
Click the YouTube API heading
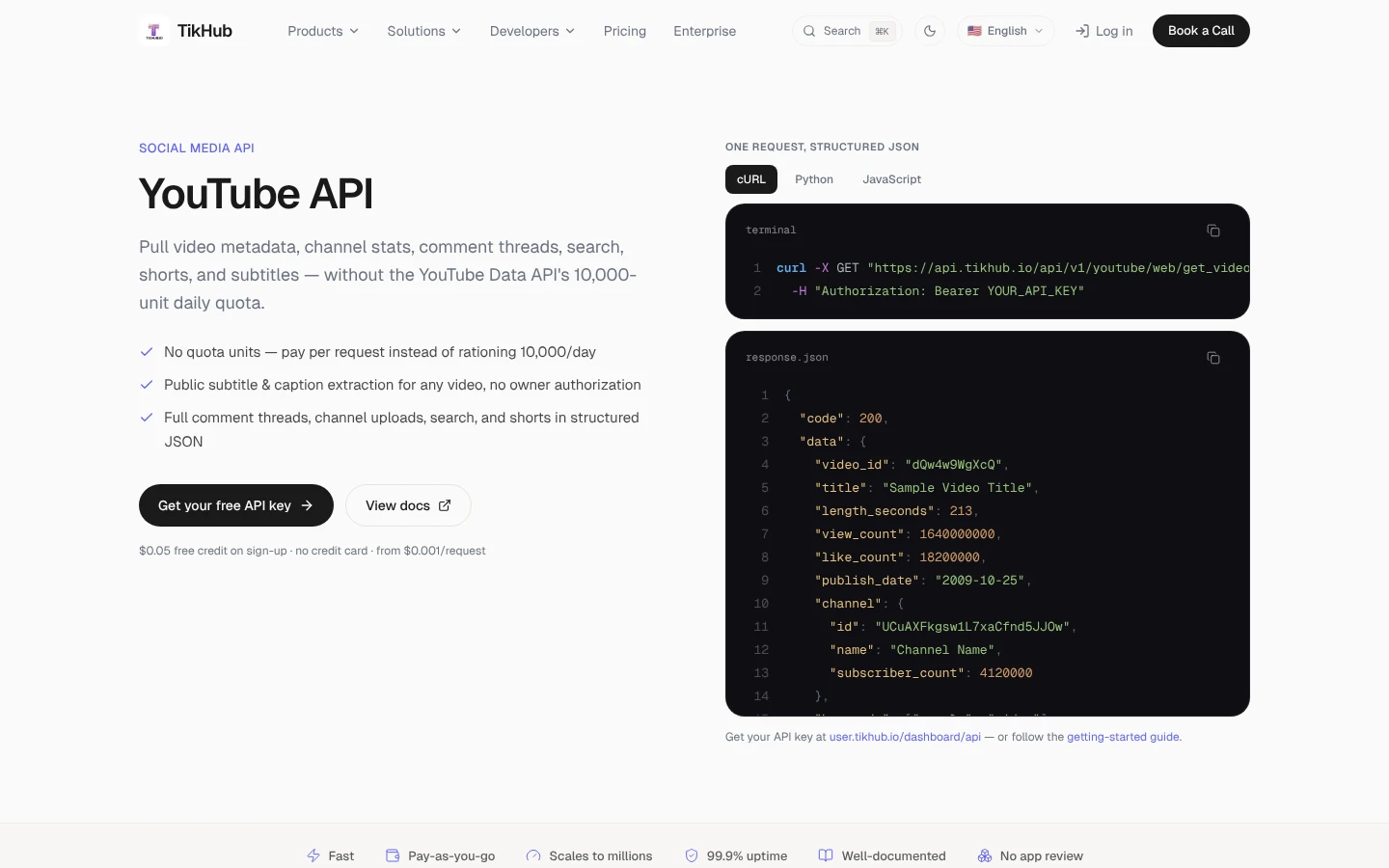coord(256,194)
